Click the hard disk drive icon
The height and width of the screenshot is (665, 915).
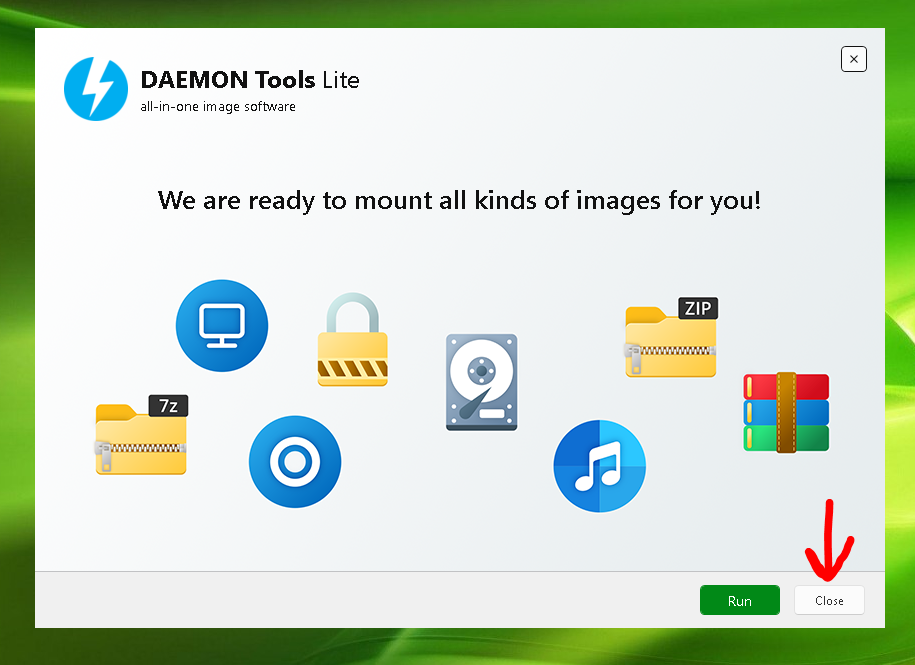point(481,382)
